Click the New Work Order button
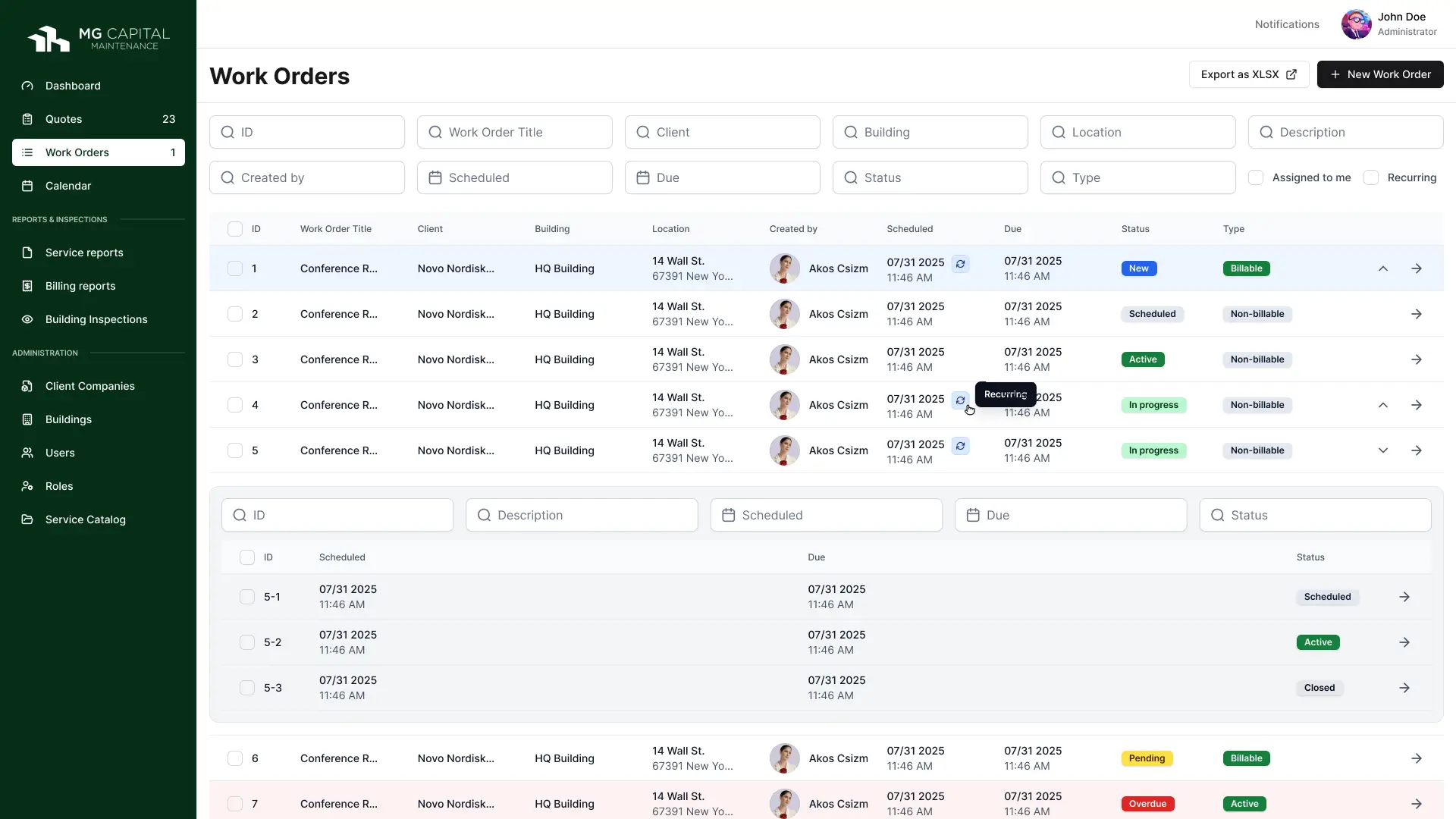1456x819 pixels. (x=1379, y=74)
